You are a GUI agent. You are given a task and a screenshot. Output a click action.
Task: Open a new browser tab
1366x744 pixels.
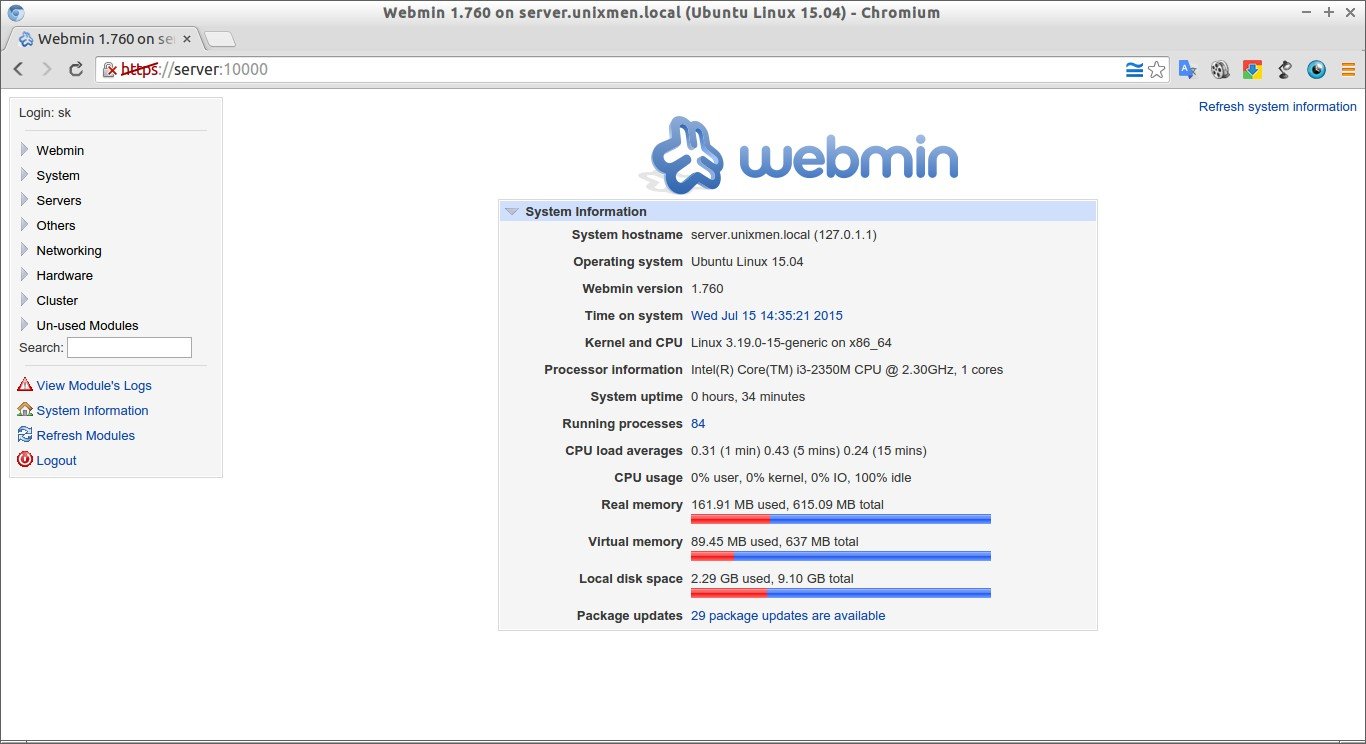[x=220, y=39]
